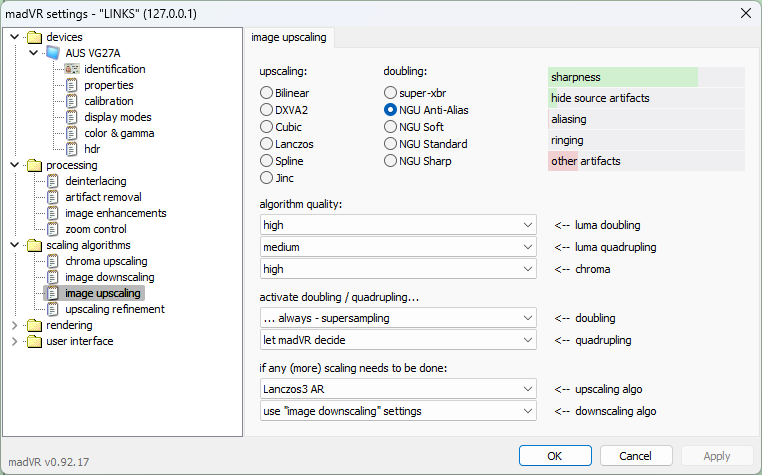Expand the rendering tree node
Screen dimensions: 762x475
coord(15,326)
